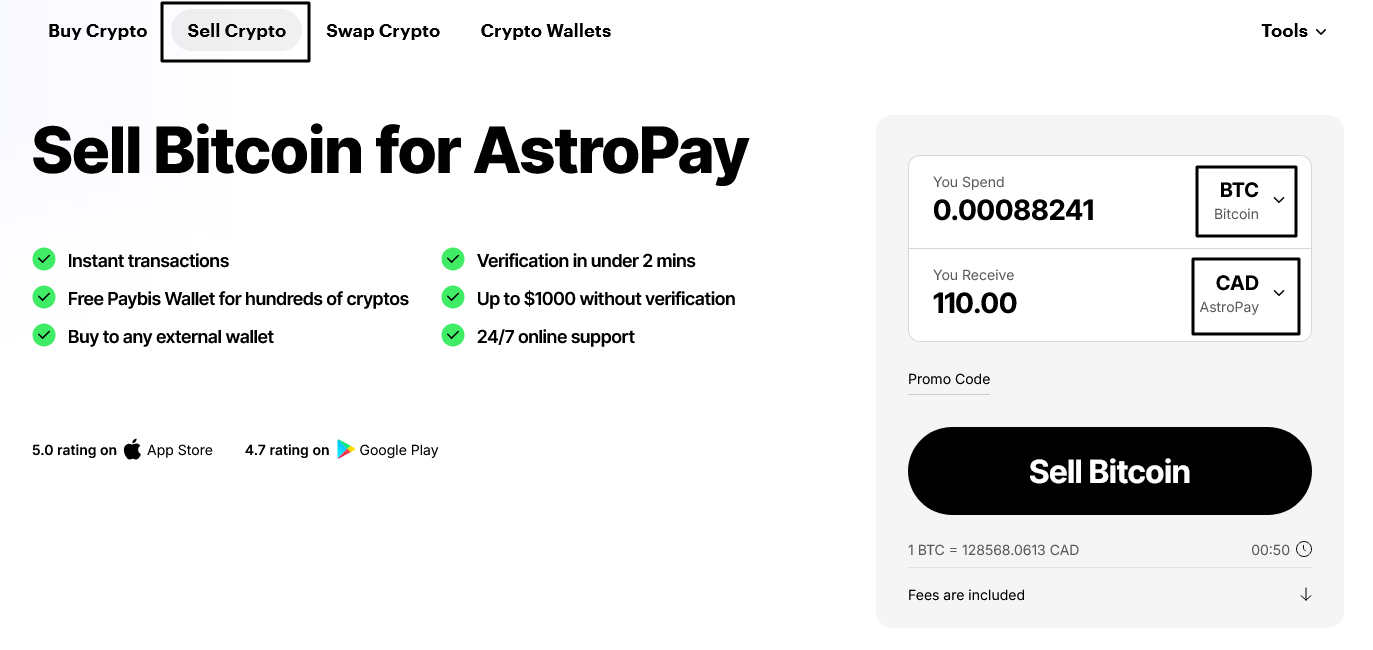
Task: Click the checkmark beside 24/7 online support
Action: click(452, 336)
